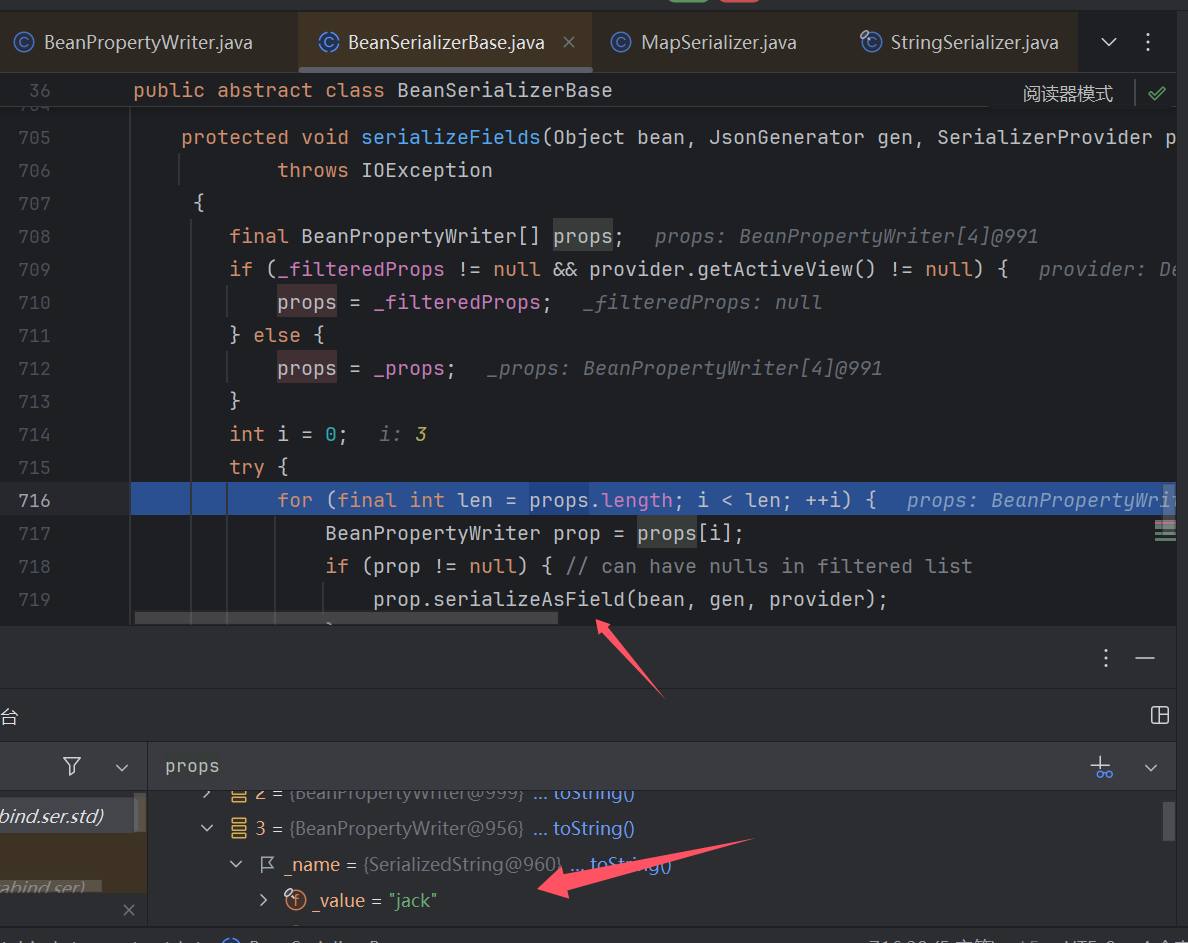The width and height of the screenshot is (1188, 943).
Task: Click the "jack" string value
Action: 413,900
